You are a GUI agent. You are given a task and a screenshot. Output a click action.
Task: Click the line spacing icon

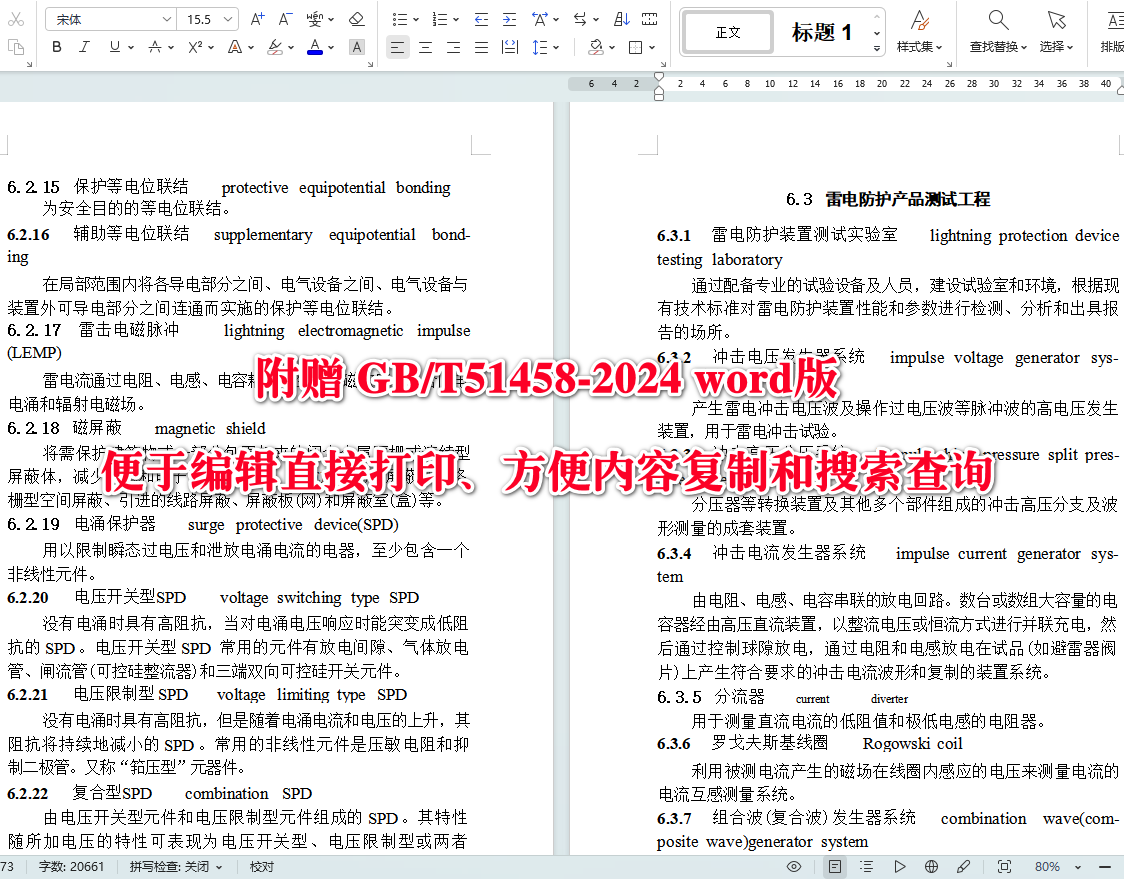click(x=540, y=47)
